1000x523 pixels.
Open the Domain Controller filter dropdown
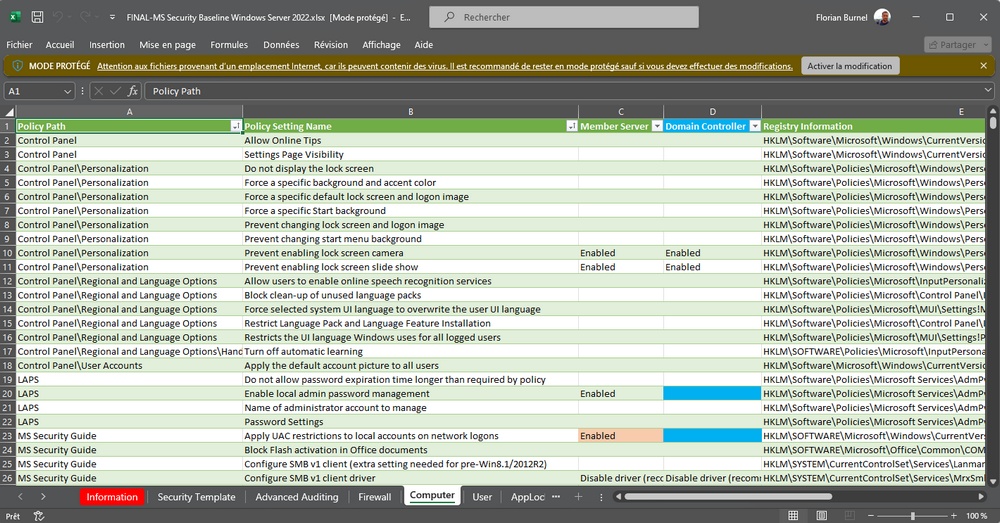753,127
